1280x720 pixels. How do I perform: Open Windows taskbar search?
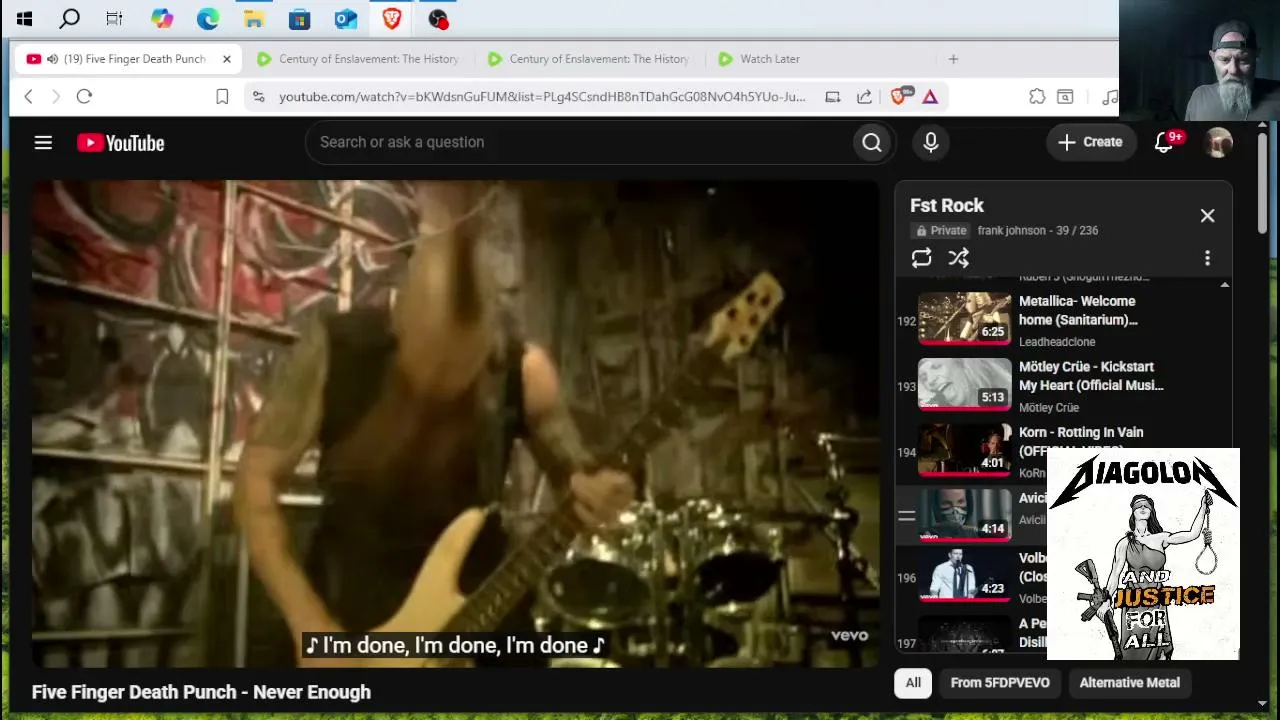coord(69,18)
